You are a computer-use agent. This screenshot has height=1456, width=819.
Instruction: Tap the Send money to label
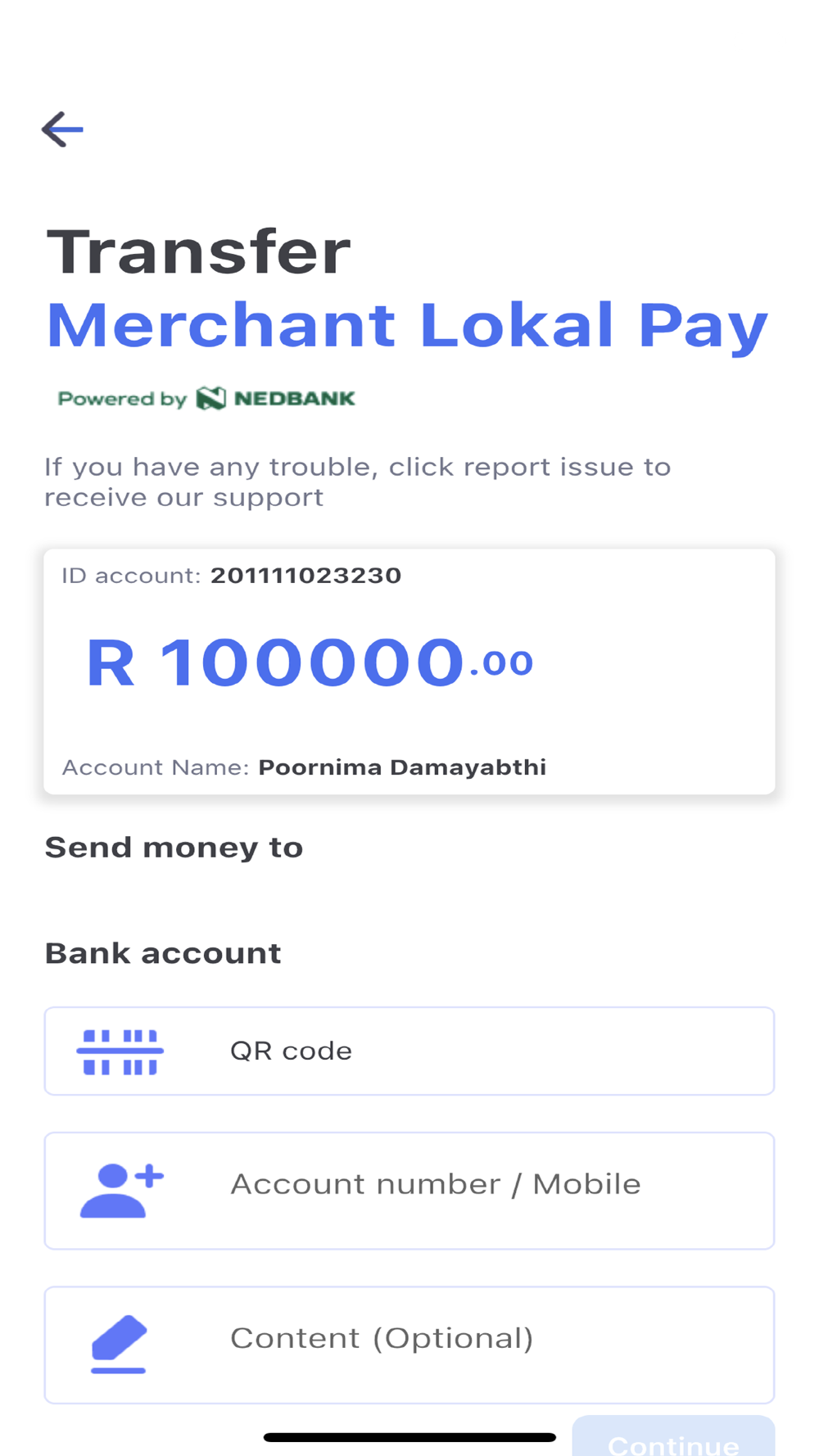point(174,848)
